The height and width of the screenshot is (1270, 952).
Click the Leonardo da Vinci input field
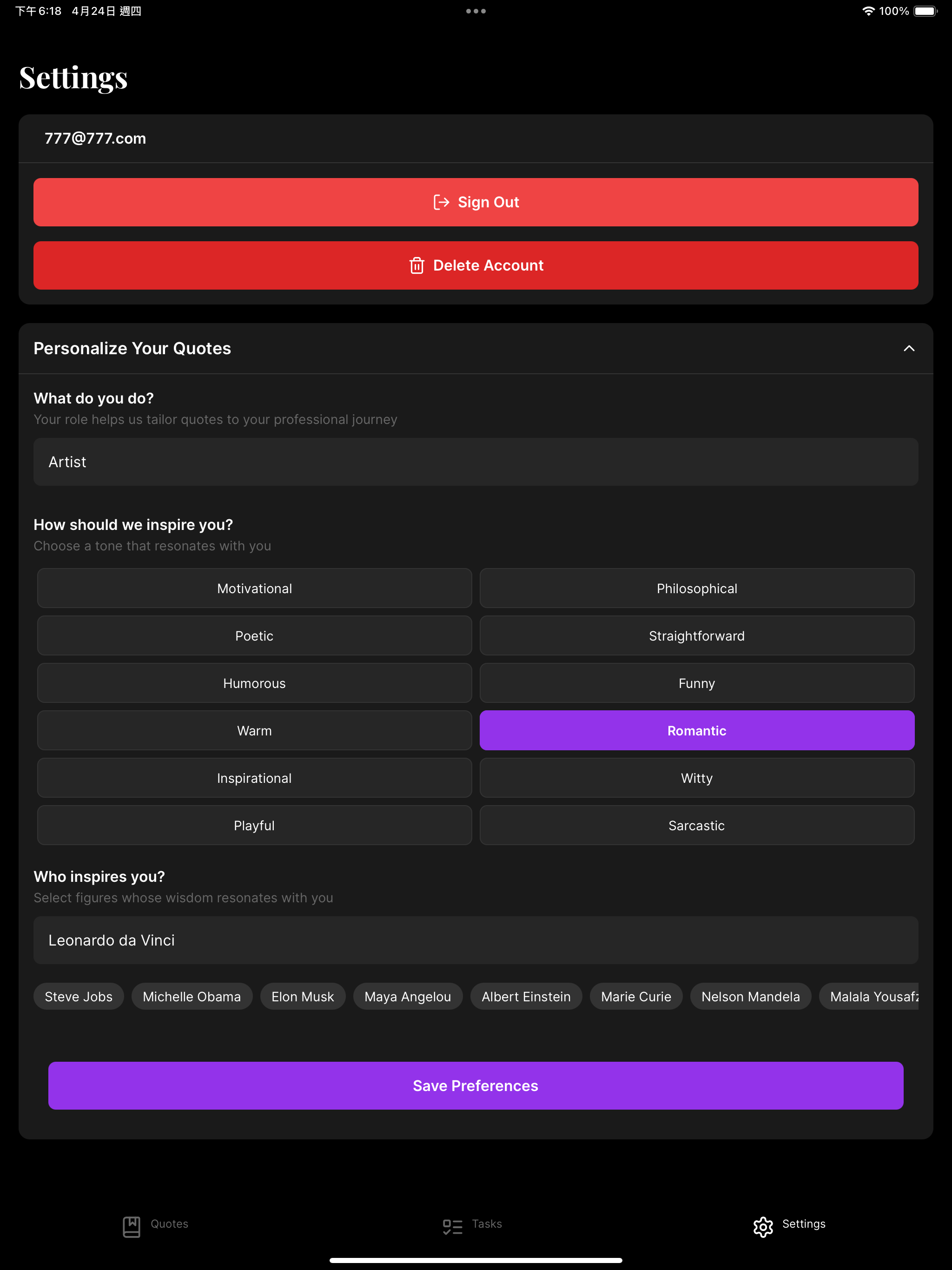pos(476,940)
